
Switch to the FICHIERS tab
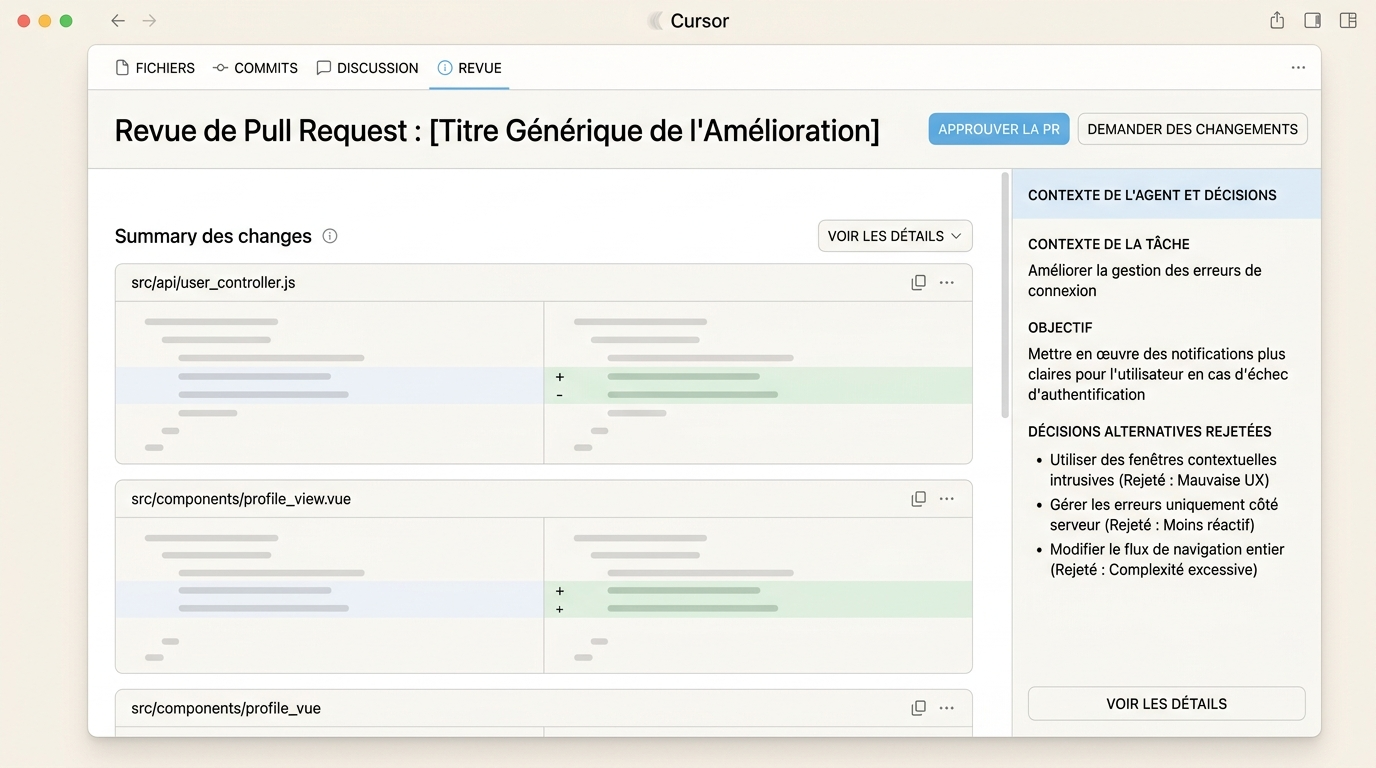pos(155,68)
